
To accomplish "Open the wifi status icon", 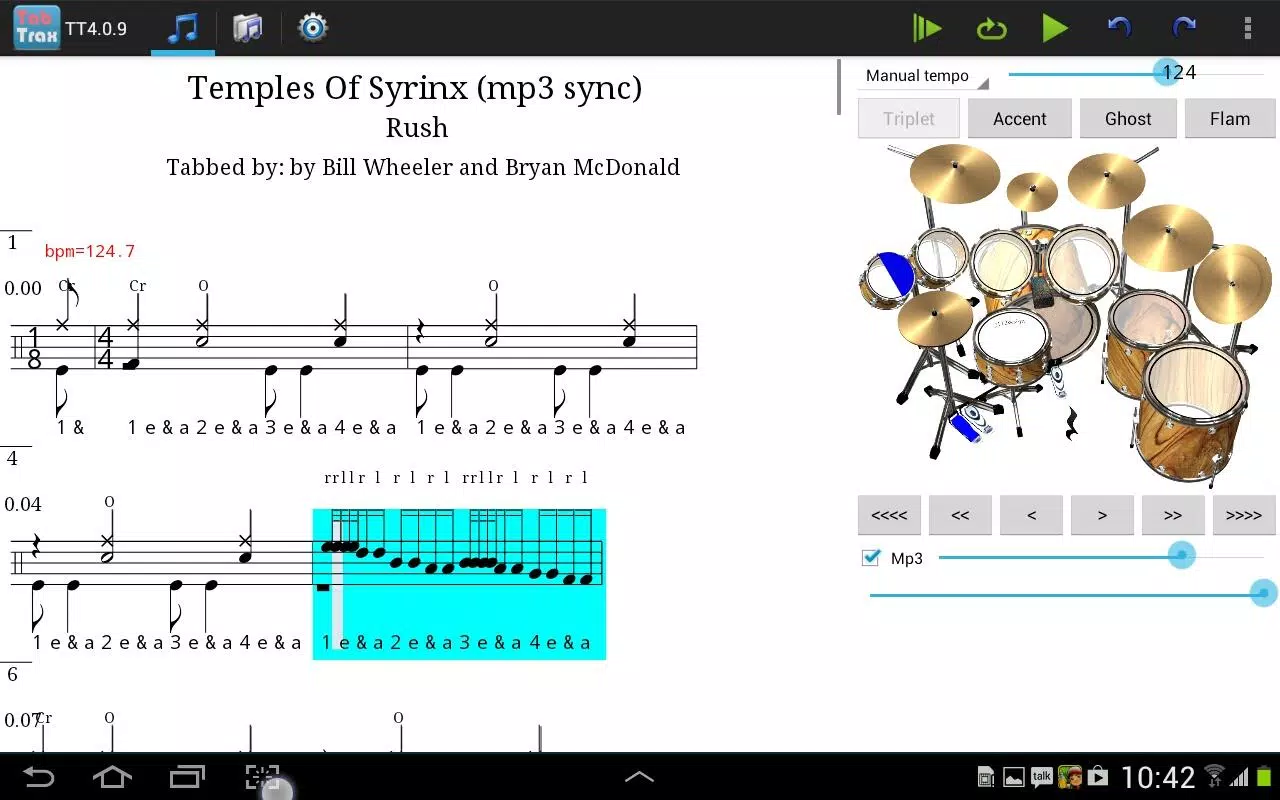I will (x=1215, y=777).
